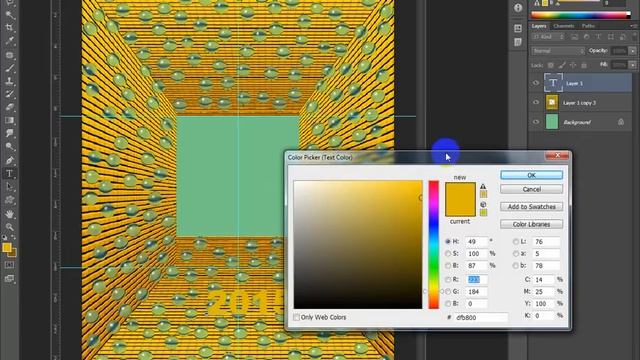Open the Fill slider arrow

[633, 65]
